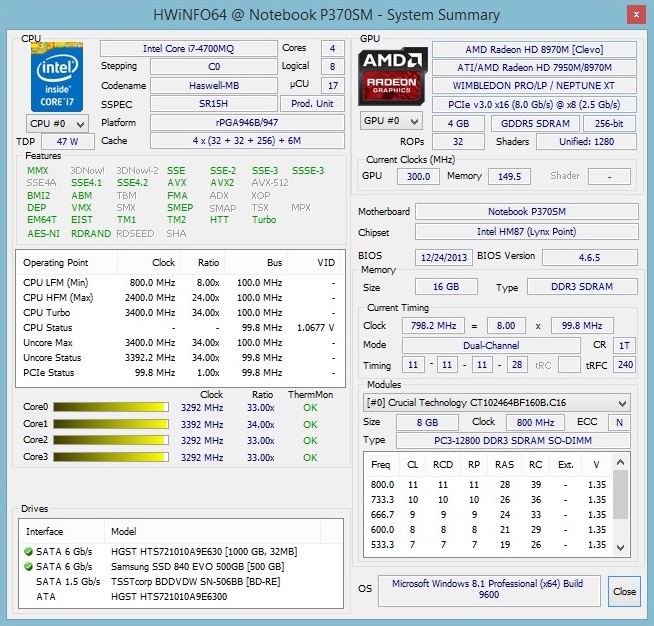Viewport: 654px width, 626px height.
Task: Select the TSSTcorp BDDVDW SN-506BB drive
Action: [x=181, y=582]
